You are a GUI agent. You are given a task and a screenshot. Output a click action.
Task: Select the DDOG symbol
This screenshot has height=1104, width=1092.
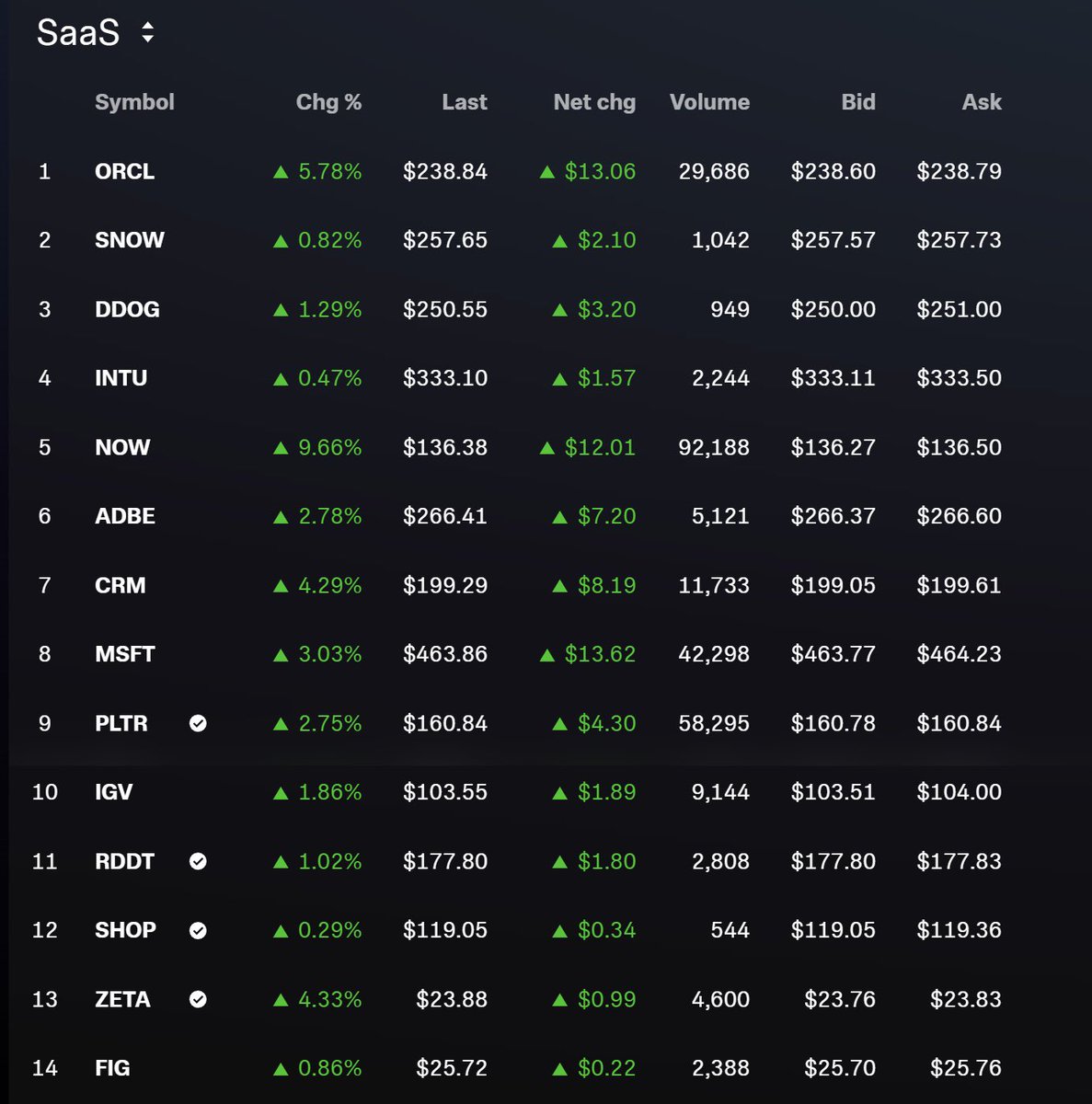[127, 309]
